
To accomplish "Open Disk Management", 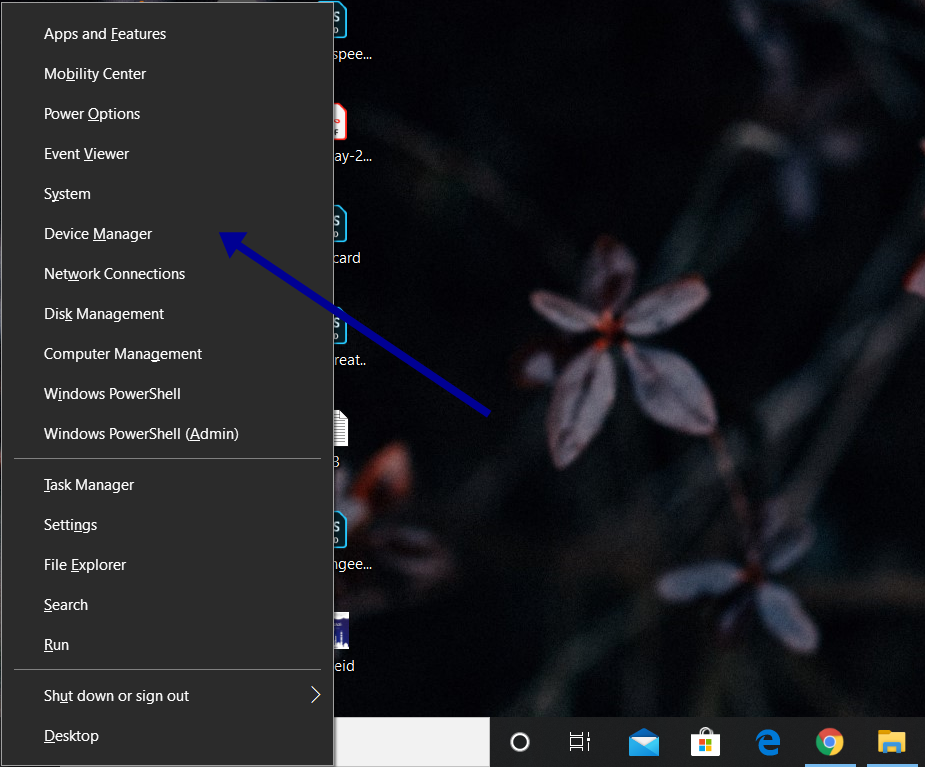I will point(103,313).
